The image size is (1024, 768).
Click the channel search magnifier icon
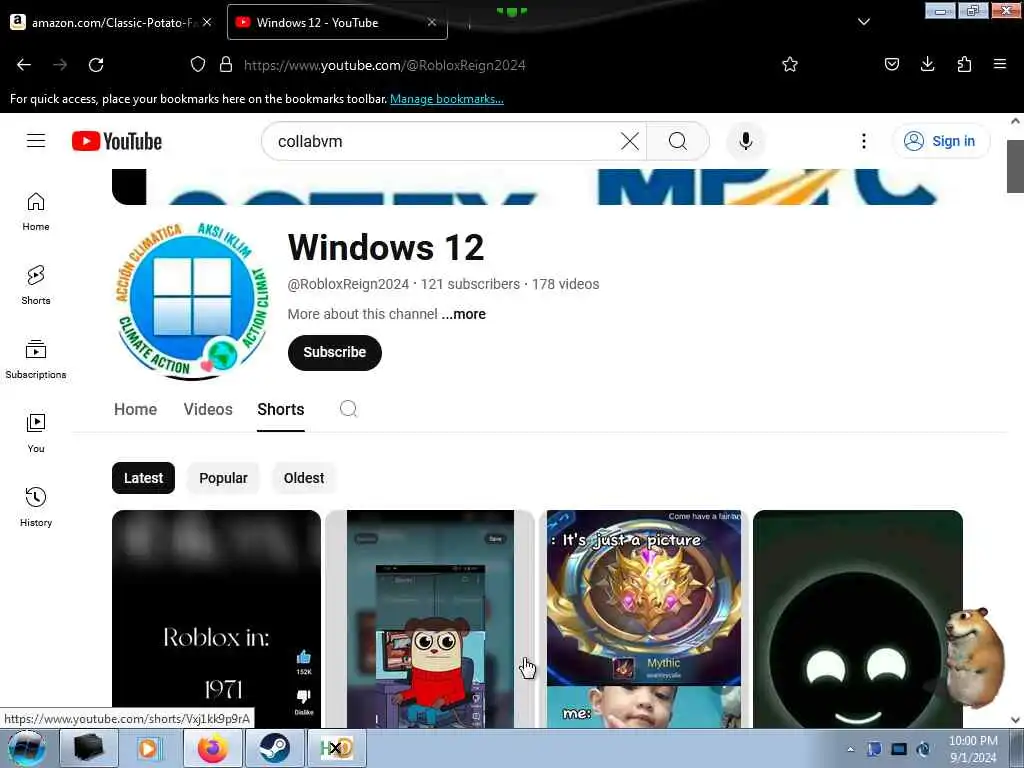(x=348, y=409)
